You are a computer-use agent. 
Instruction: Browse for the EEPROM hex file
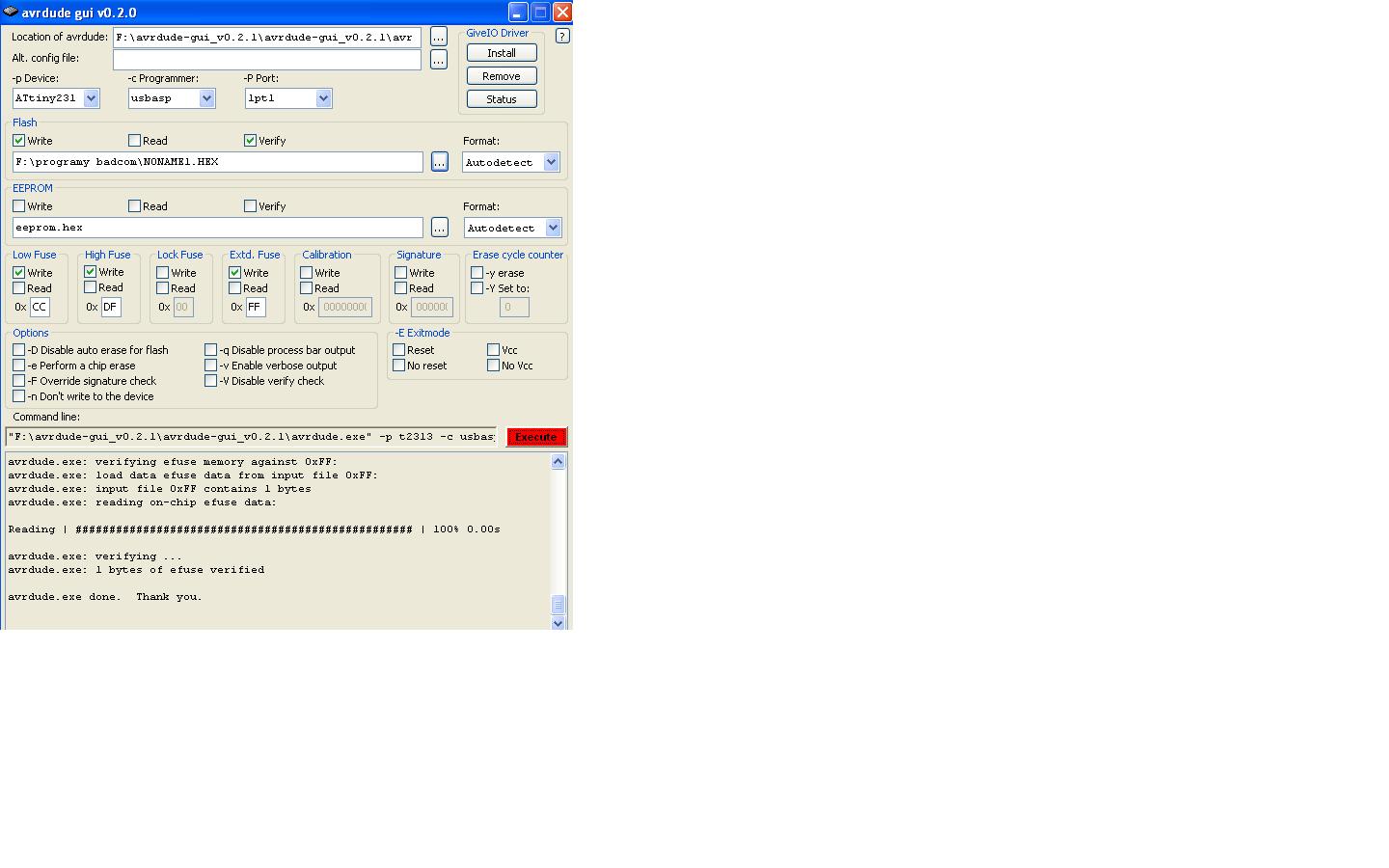[440, 228]
